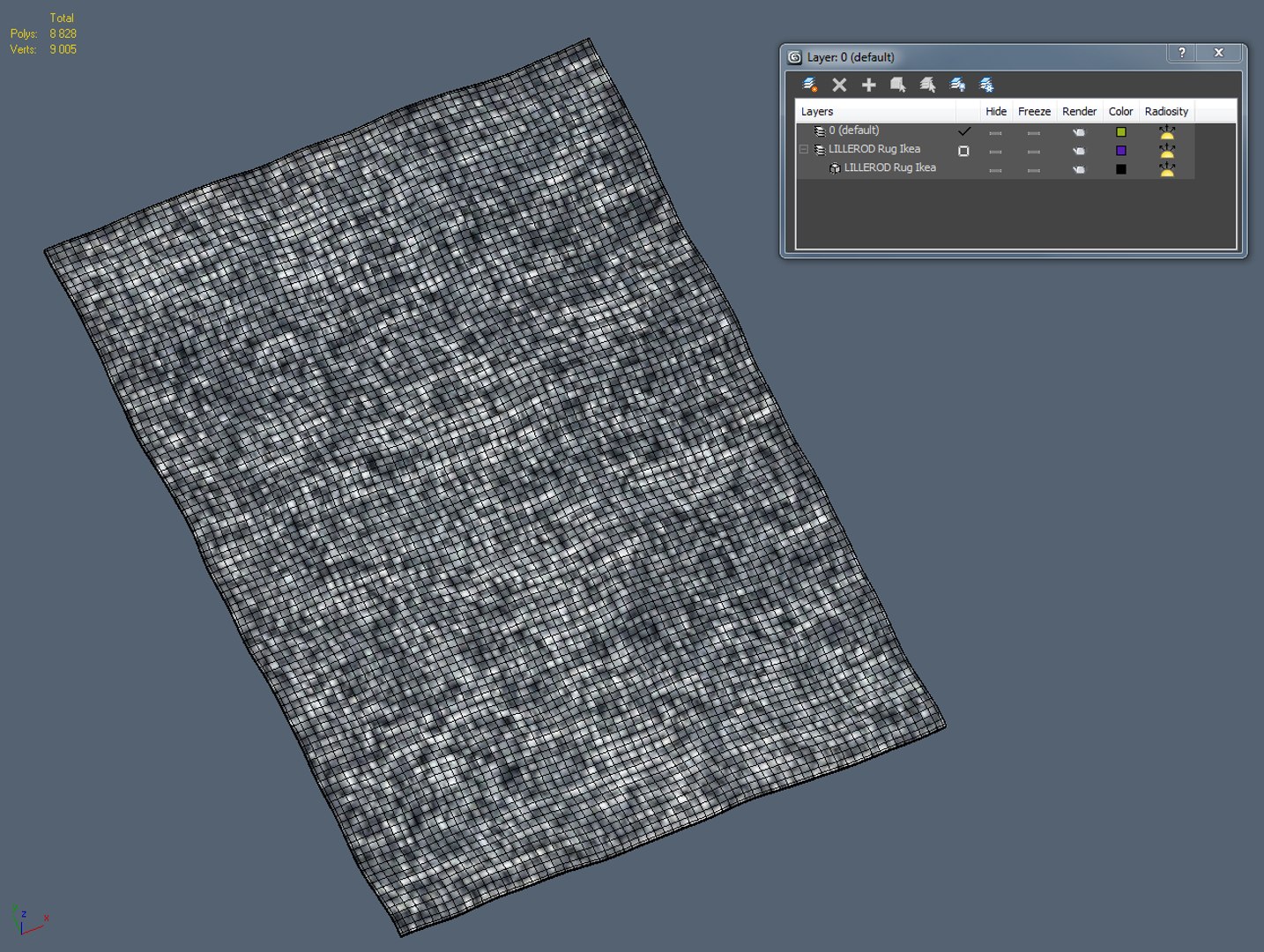Click the Hide column header
This screenshot has height=952, width=1264.
click(x=996, y=111)
